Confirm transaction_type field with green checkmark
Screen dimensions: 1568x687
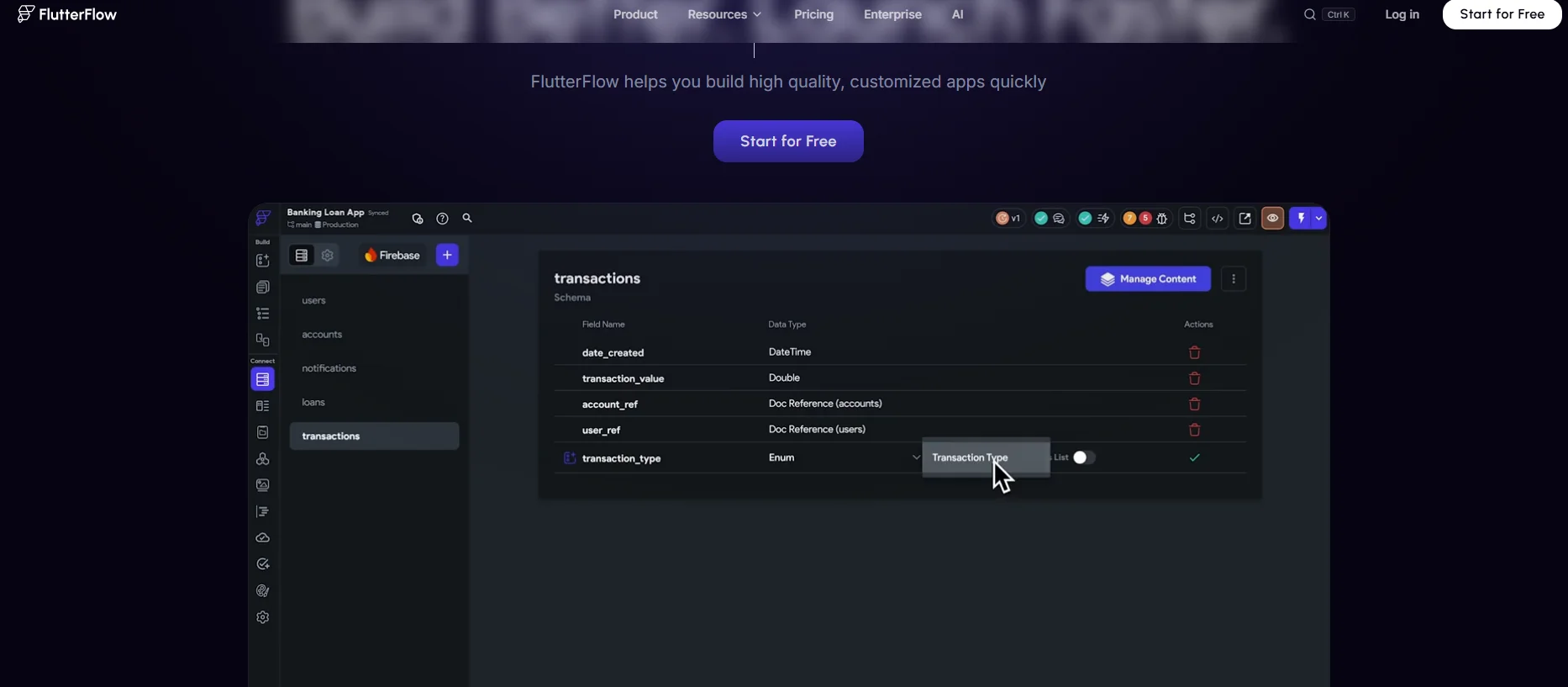pos(1194,457)
